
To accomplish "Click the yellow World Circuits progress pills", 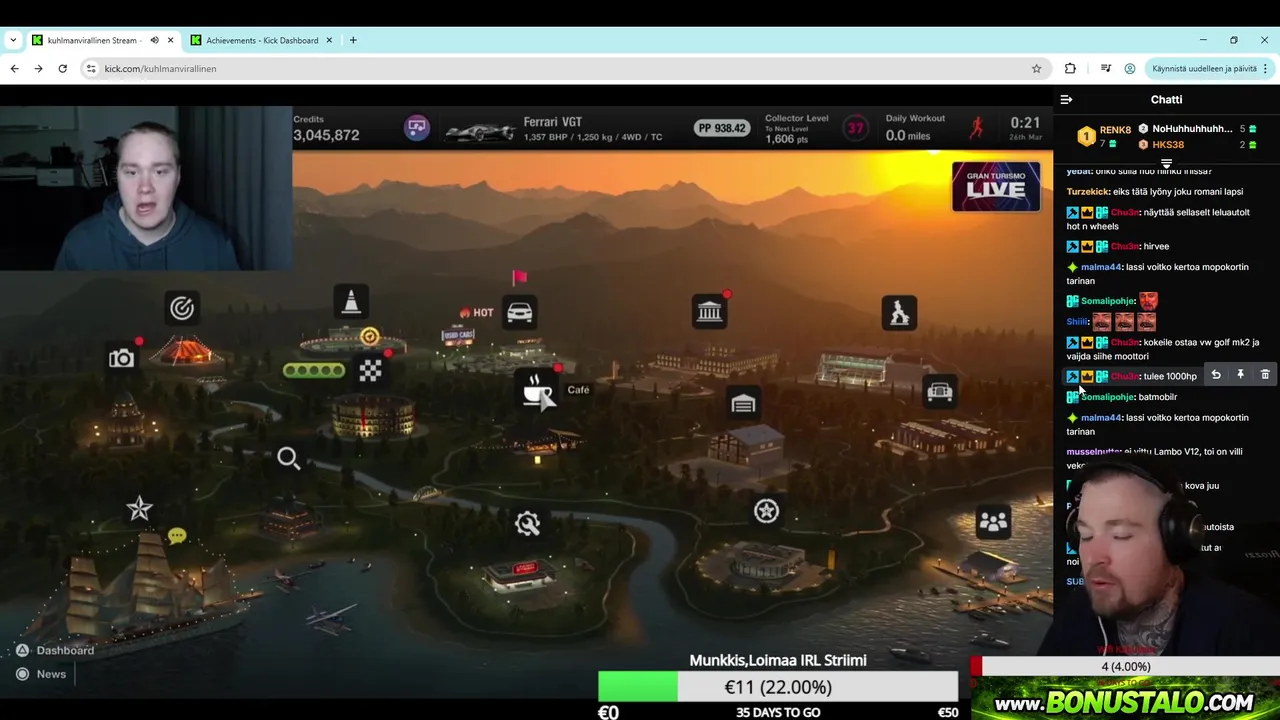I will pos(313,371).
